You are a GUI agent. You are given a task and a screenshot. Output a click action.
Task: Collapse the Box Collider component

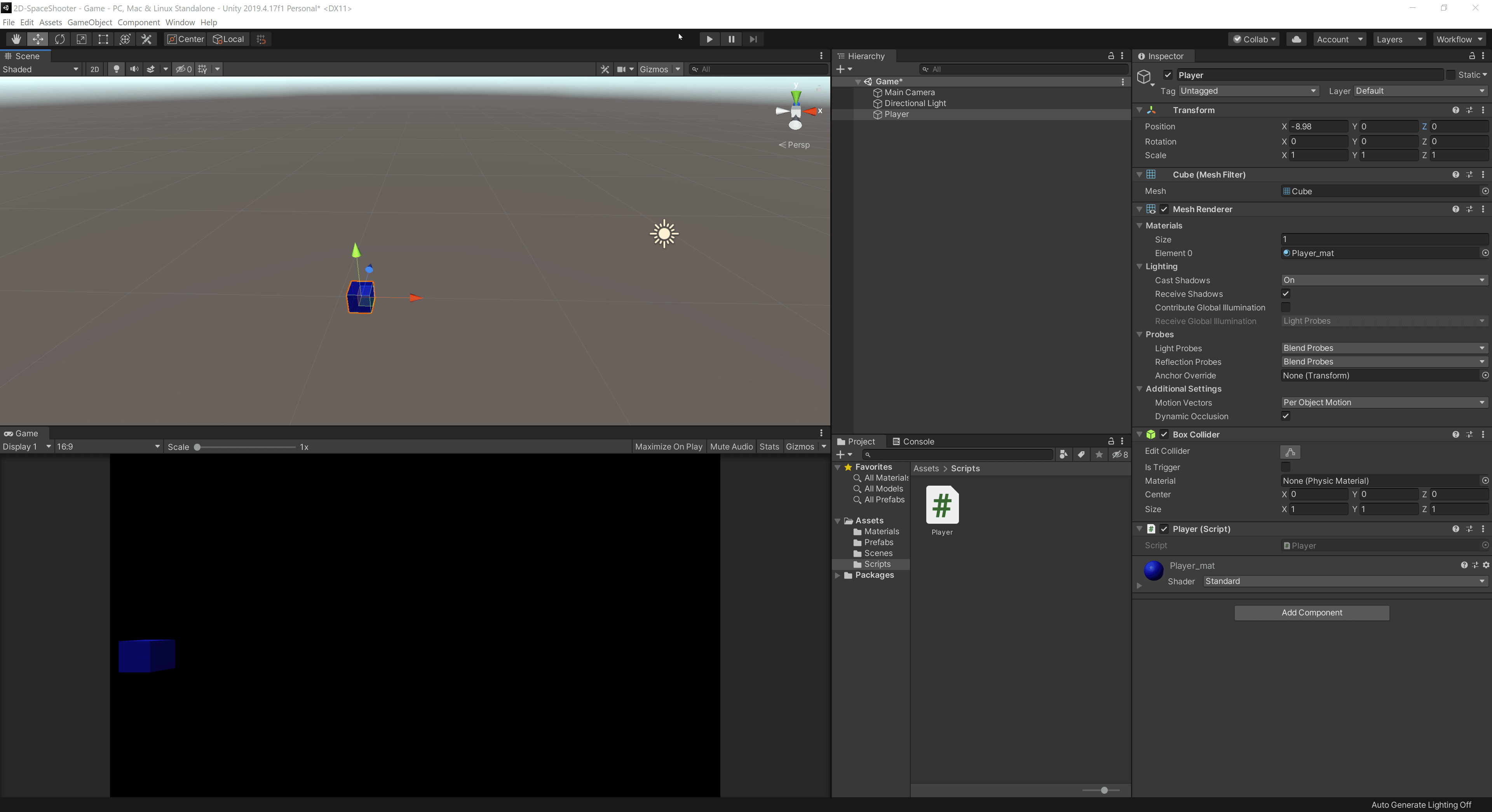[x=1139, y=434]
